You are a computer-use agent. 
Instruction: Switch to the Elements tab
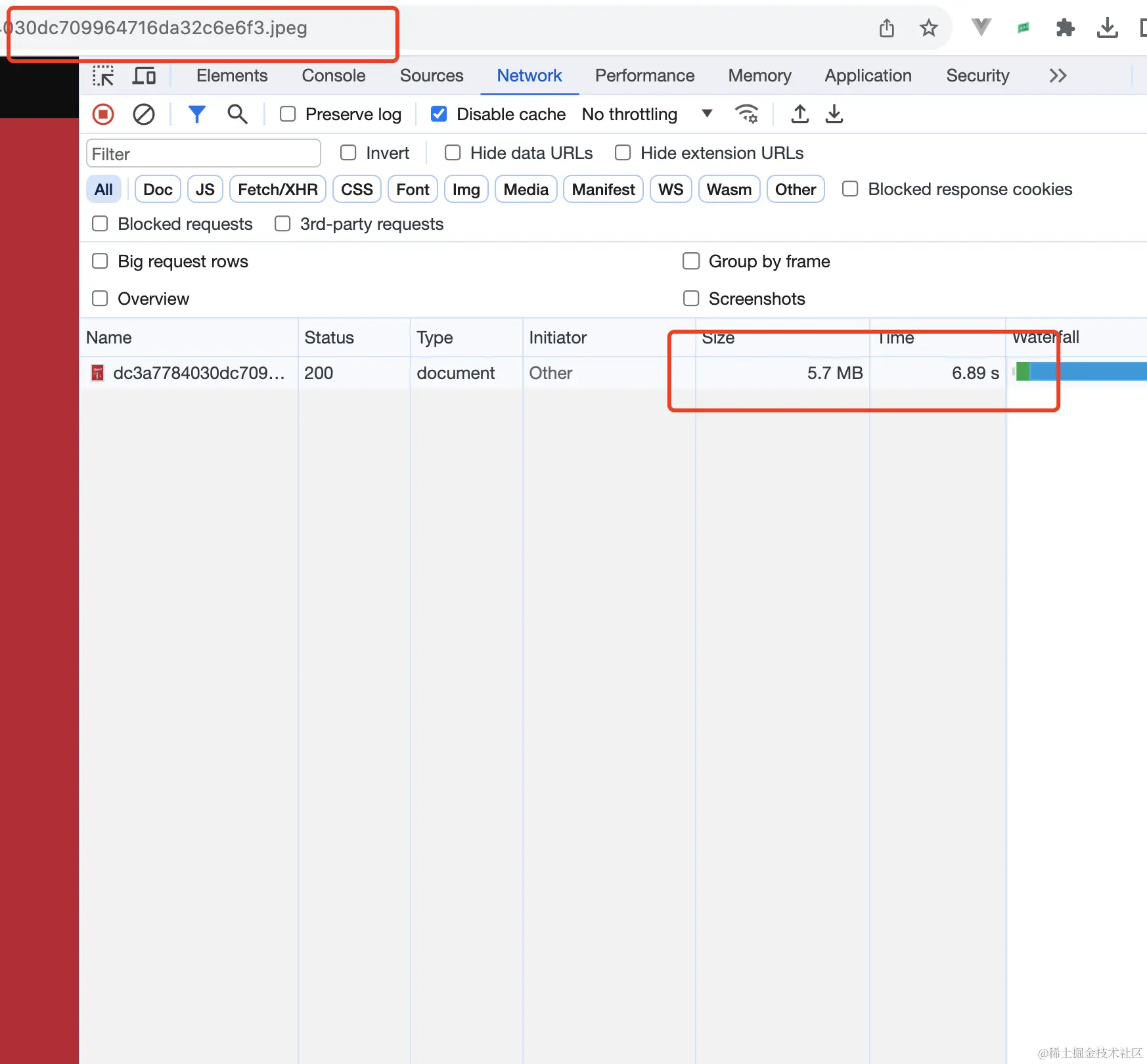232,76
